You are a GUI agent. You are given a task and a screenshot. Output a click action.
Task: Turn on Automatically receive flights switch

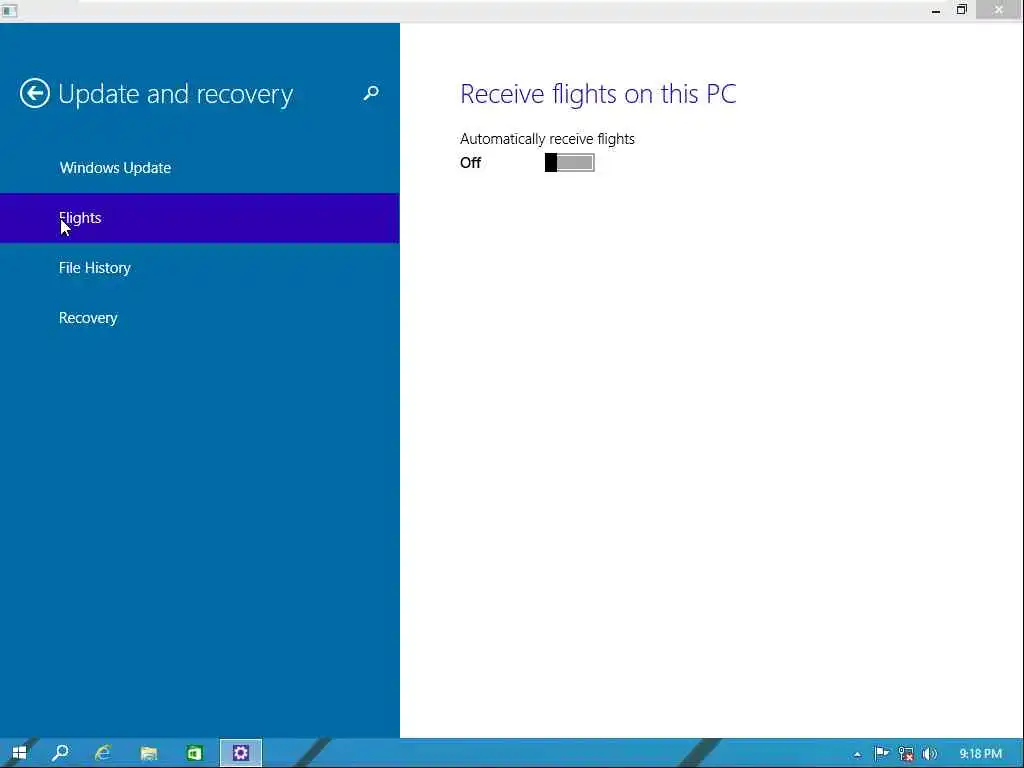569,163
